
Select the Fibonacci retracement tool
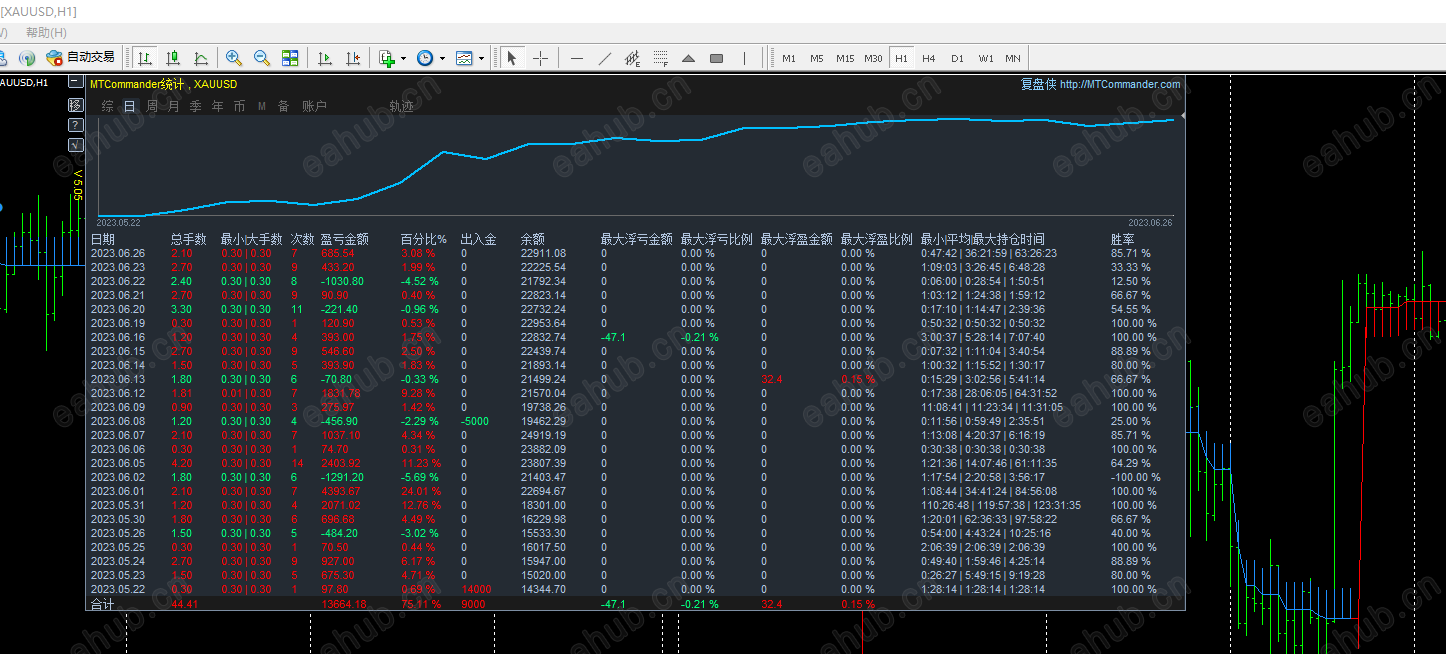pyautogui.click(x=660, y=58)
